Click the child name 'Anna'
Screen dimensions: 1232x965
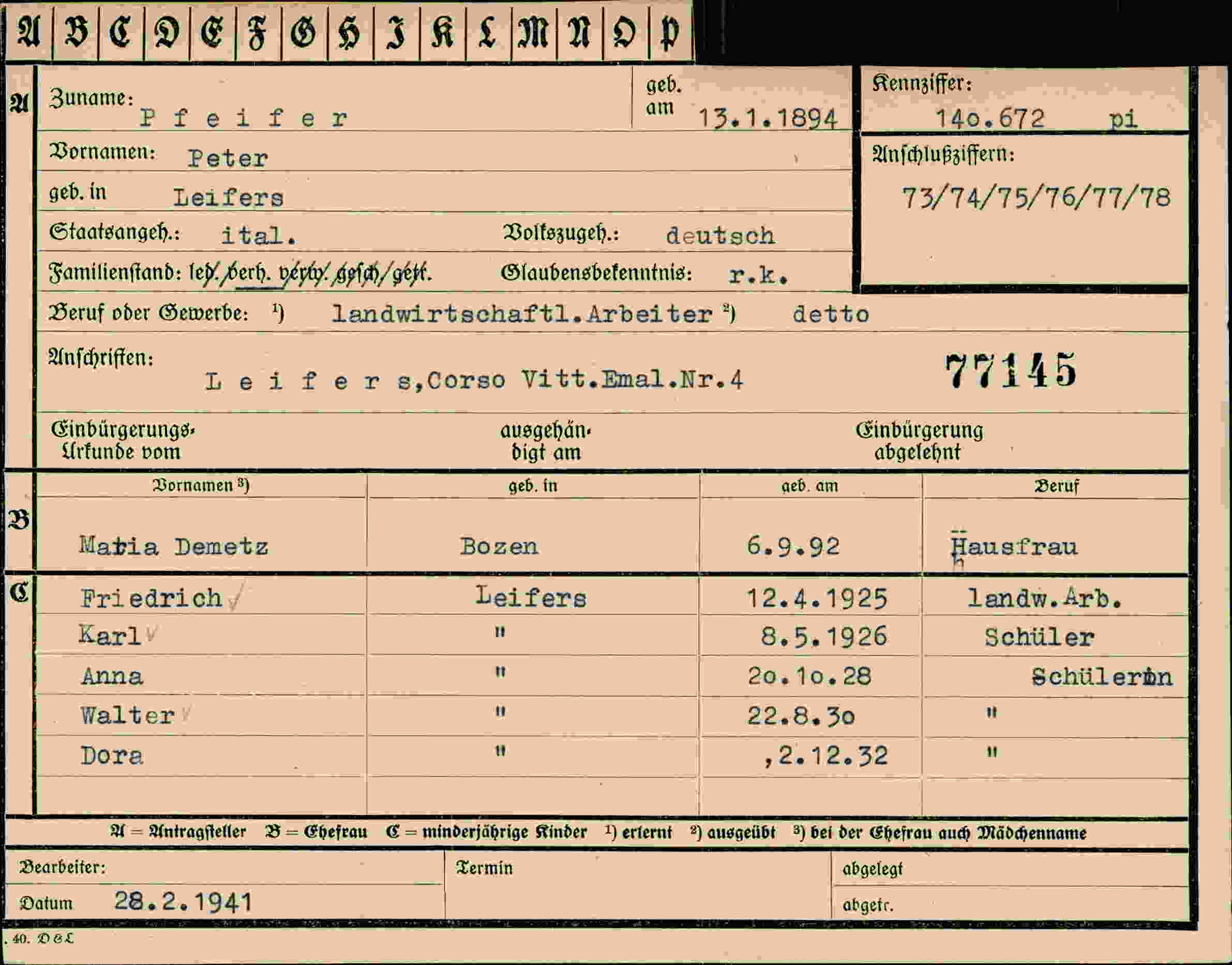(112, 676)
